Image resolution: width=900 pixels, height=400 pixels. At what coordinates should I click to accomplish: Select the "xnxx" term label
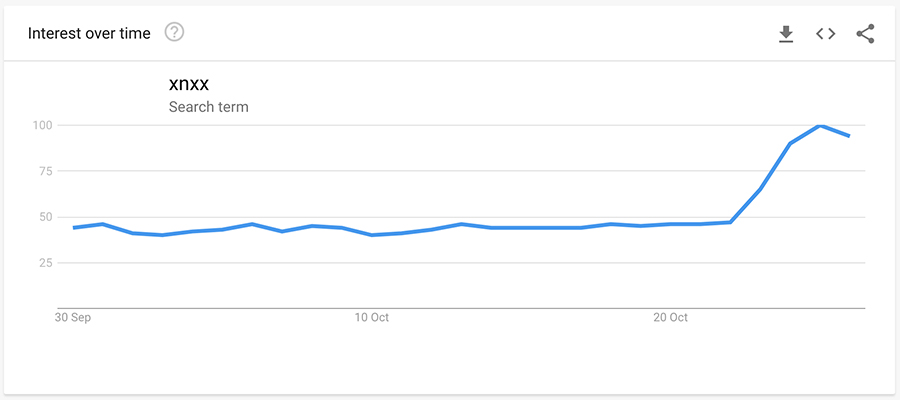[x=189, y=84]
